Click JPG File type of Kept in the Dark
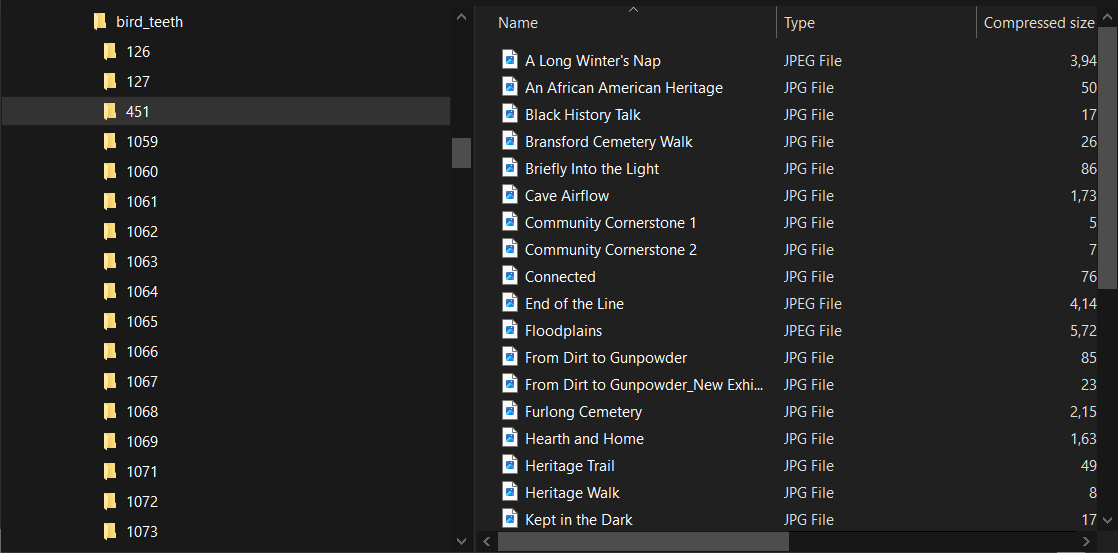Screen dimensions: 1118x553 (x=809, y=520)
